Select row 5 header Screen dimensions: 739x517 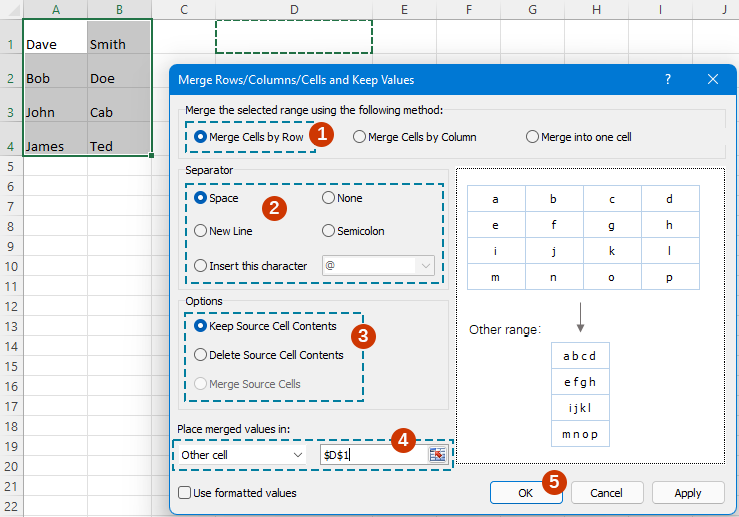coord(11,166)
